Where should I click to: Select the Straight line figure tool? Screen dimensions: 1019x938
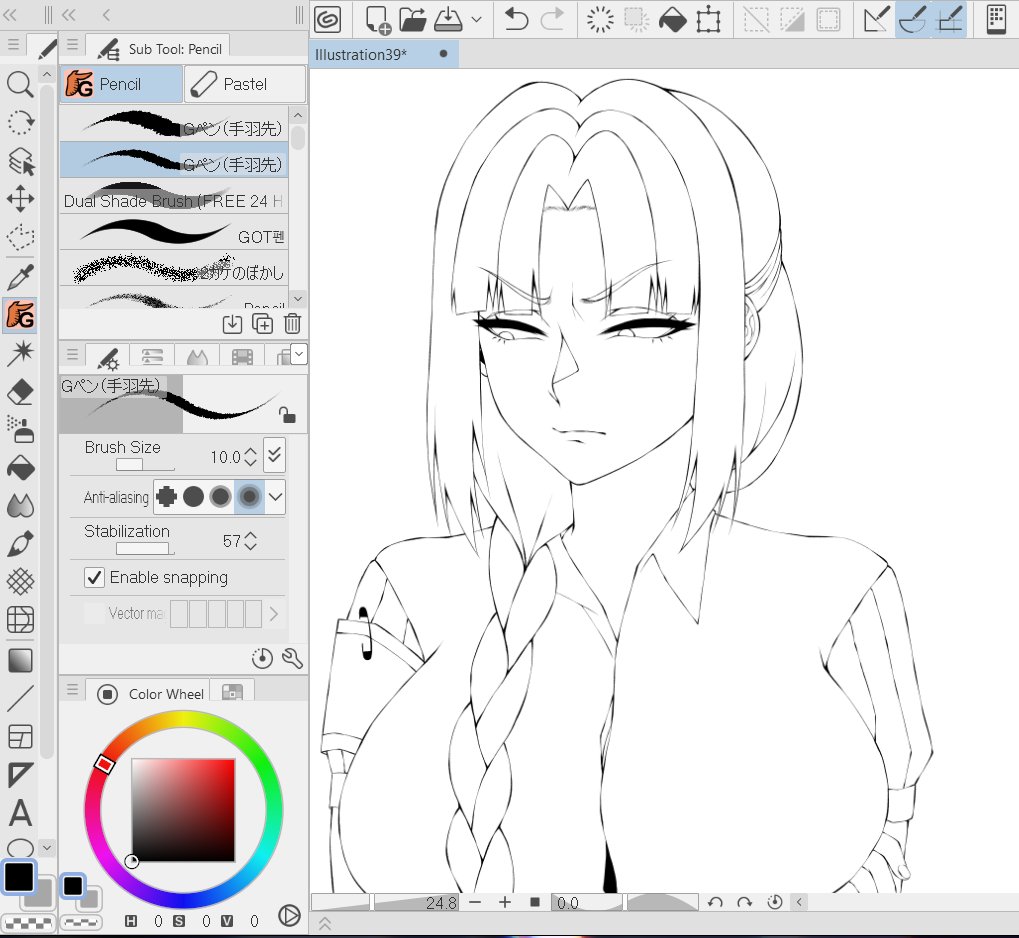pos(19,698)
